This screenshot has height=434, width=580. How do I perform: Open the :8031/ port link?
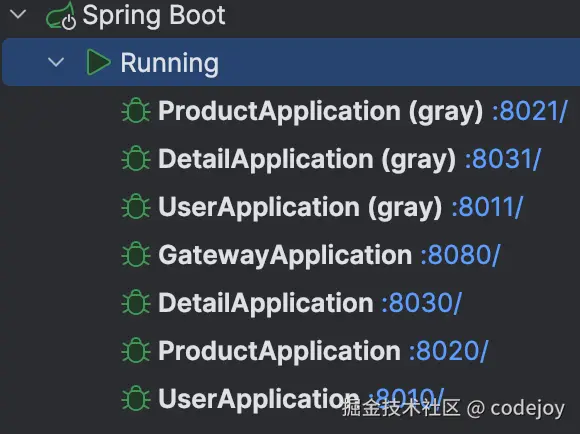(x=503, y=159)
